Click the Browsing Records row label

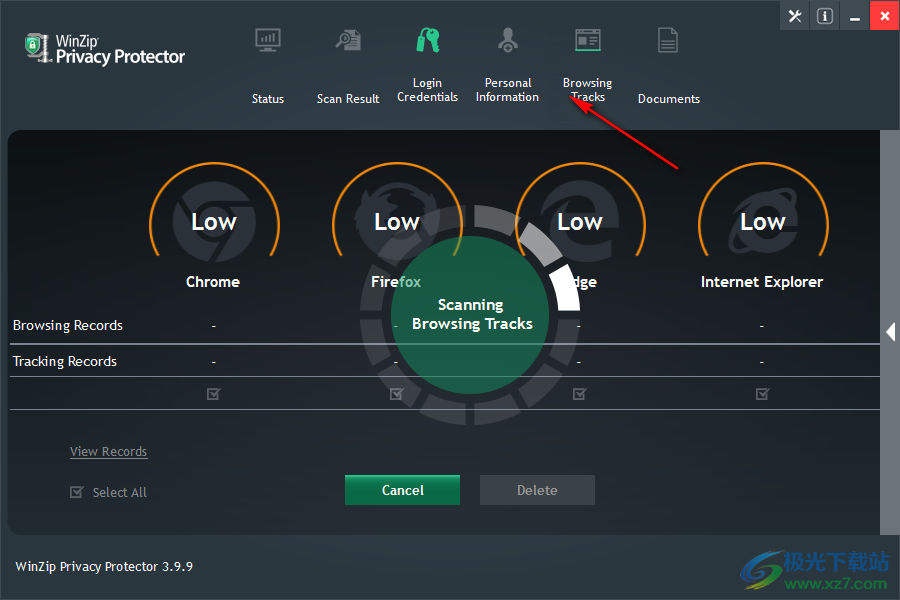(x=68, y=326)
